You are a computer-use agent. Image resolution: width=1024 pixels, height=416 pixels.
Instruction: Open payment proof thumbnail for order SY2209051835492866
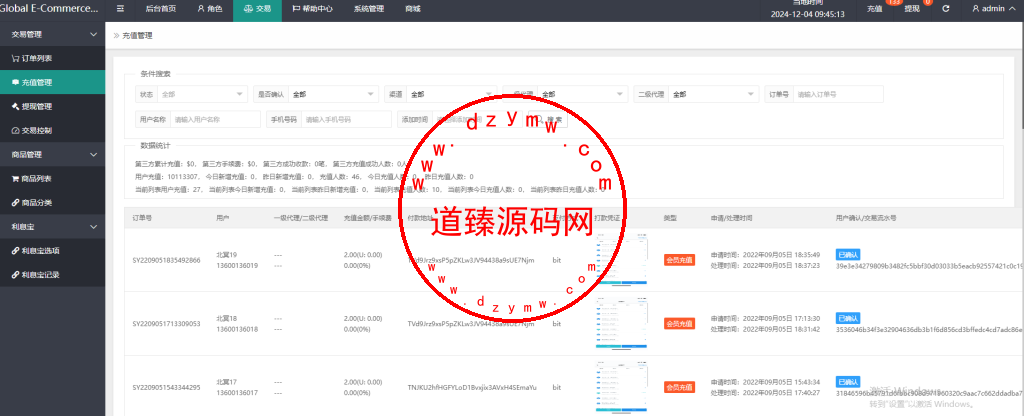click(622, 260)
